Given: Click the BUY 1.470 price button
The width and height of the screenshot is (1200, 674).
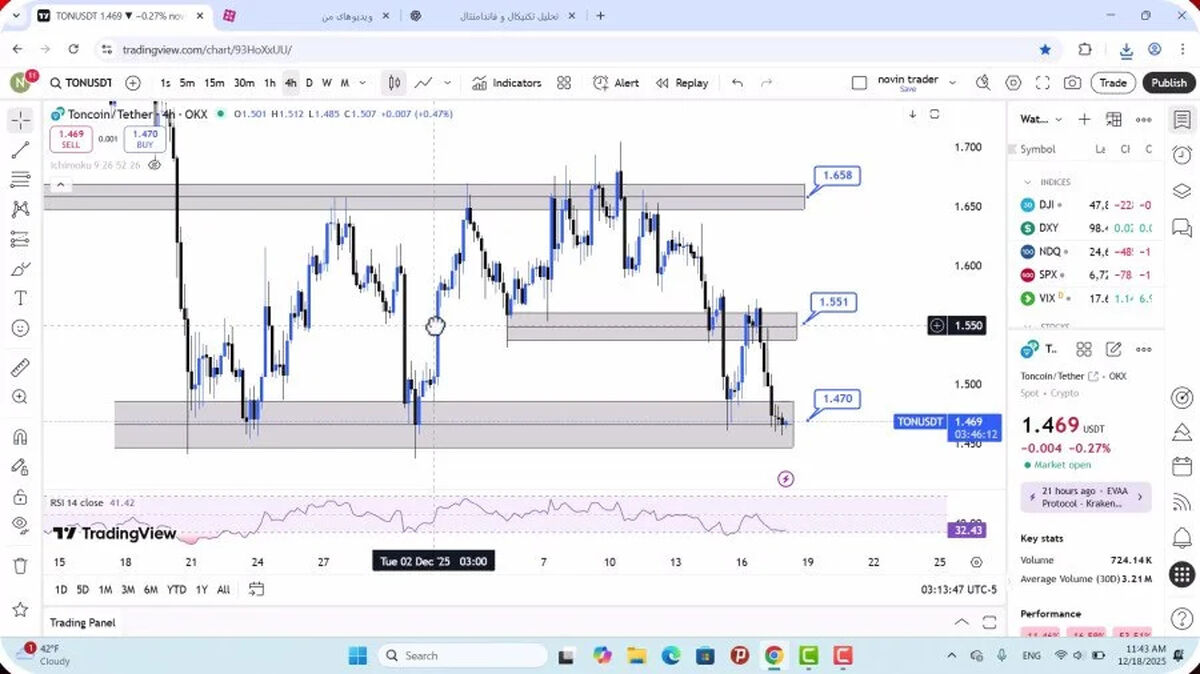Looking at the screenshot, I should [x=145, y=139].
